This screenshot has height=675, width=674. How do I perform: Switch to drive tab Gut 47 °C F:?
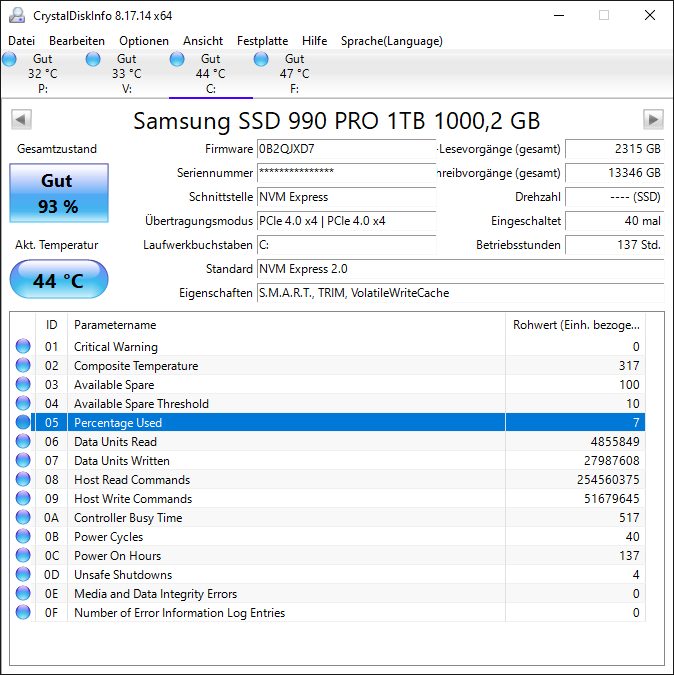(x=294, y=74)
